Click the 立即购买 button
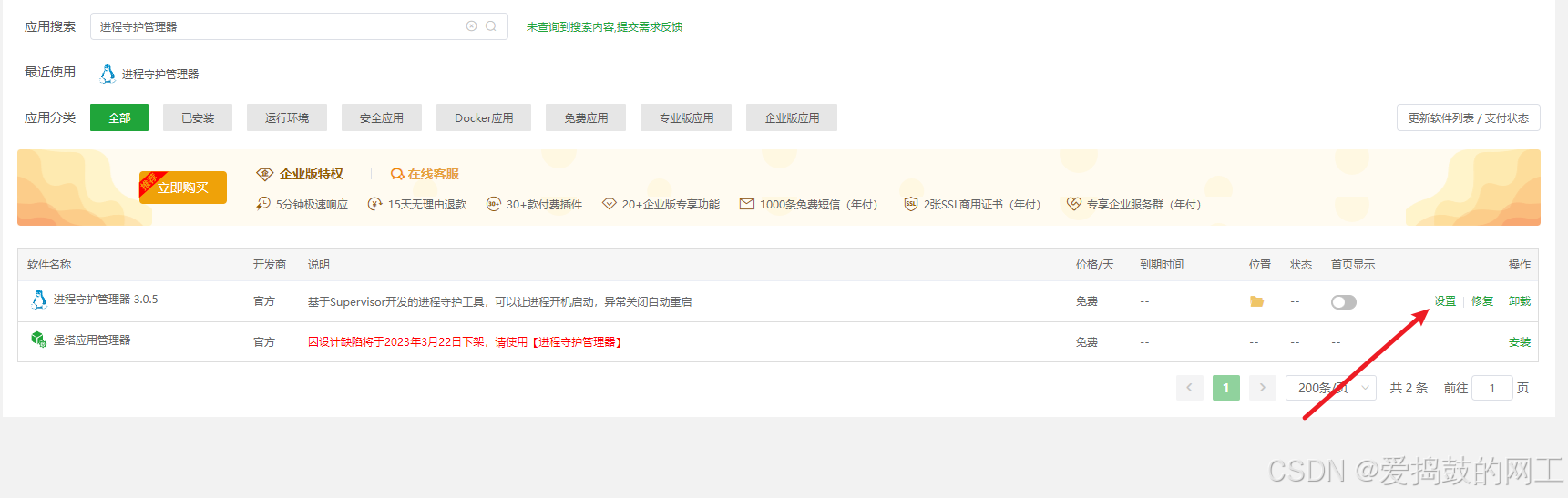This screenshot has width=1568, height=498. [x=183, y=188]
